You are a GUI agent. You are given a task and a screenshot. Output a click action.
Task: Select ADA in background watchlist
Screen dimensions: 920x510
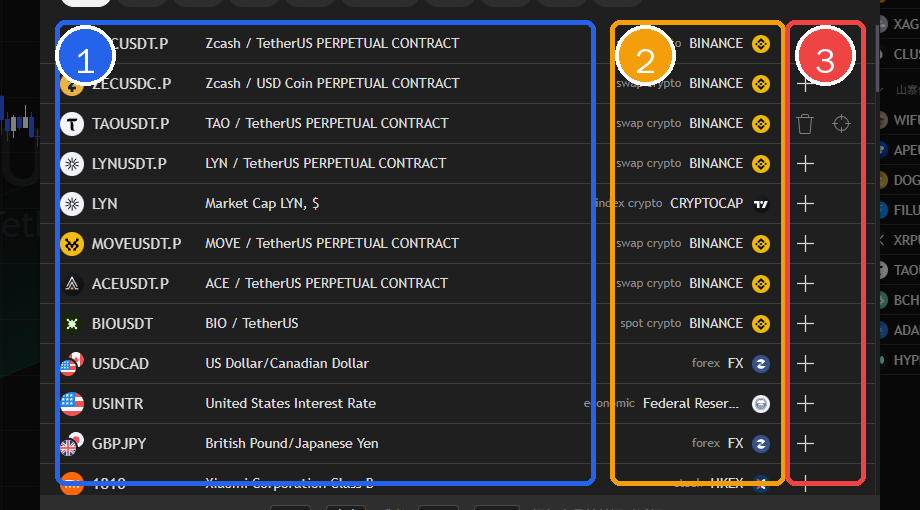906,330
